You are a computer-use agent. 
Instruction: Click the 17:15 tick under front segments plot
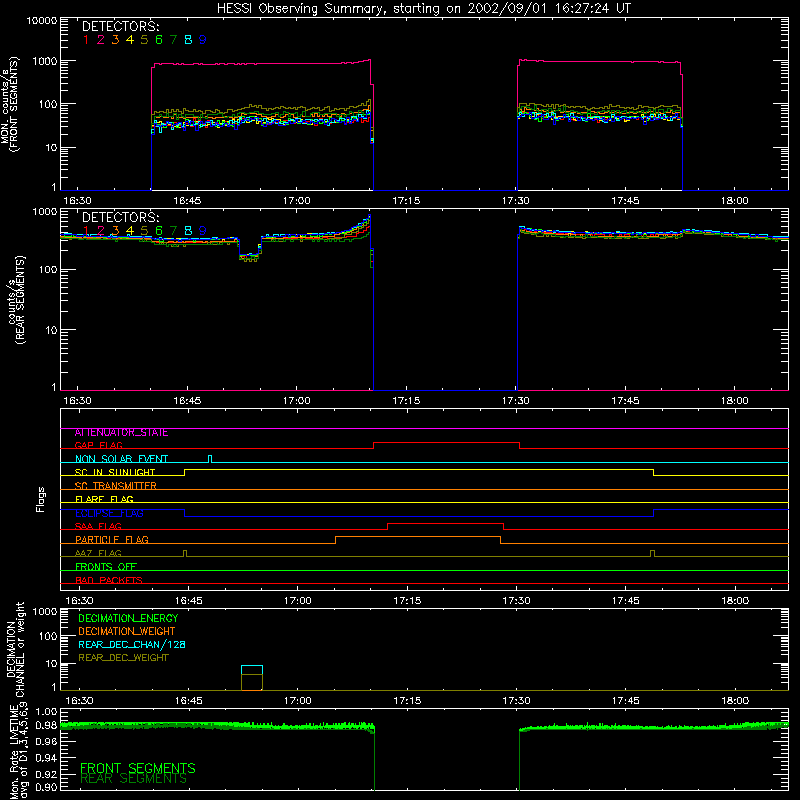tap(406, 201)
